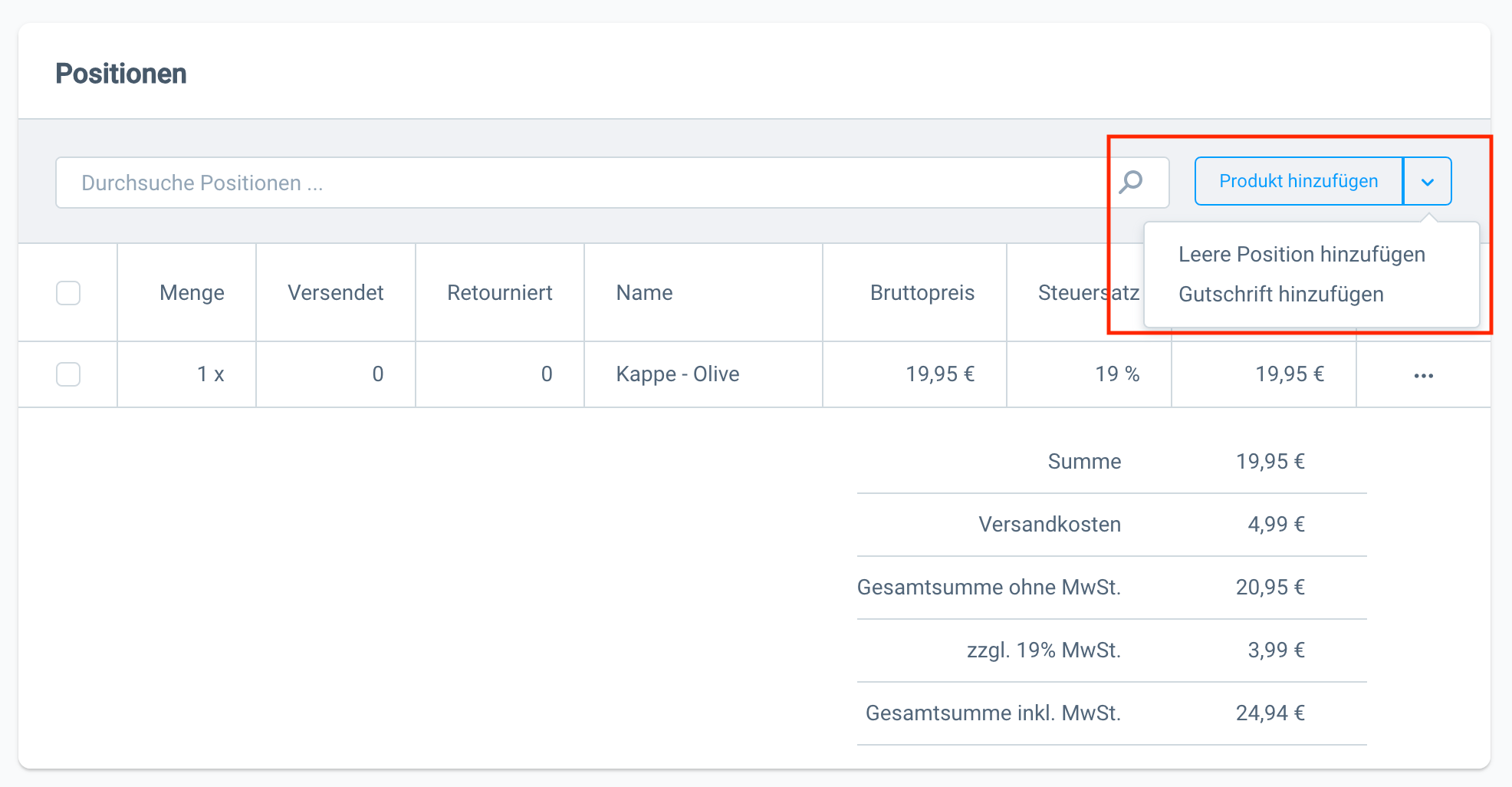This screenshot has width=1512, height=787.
Task: Click the magnifying glass search icon
Action: click(x=1130, y=182)
